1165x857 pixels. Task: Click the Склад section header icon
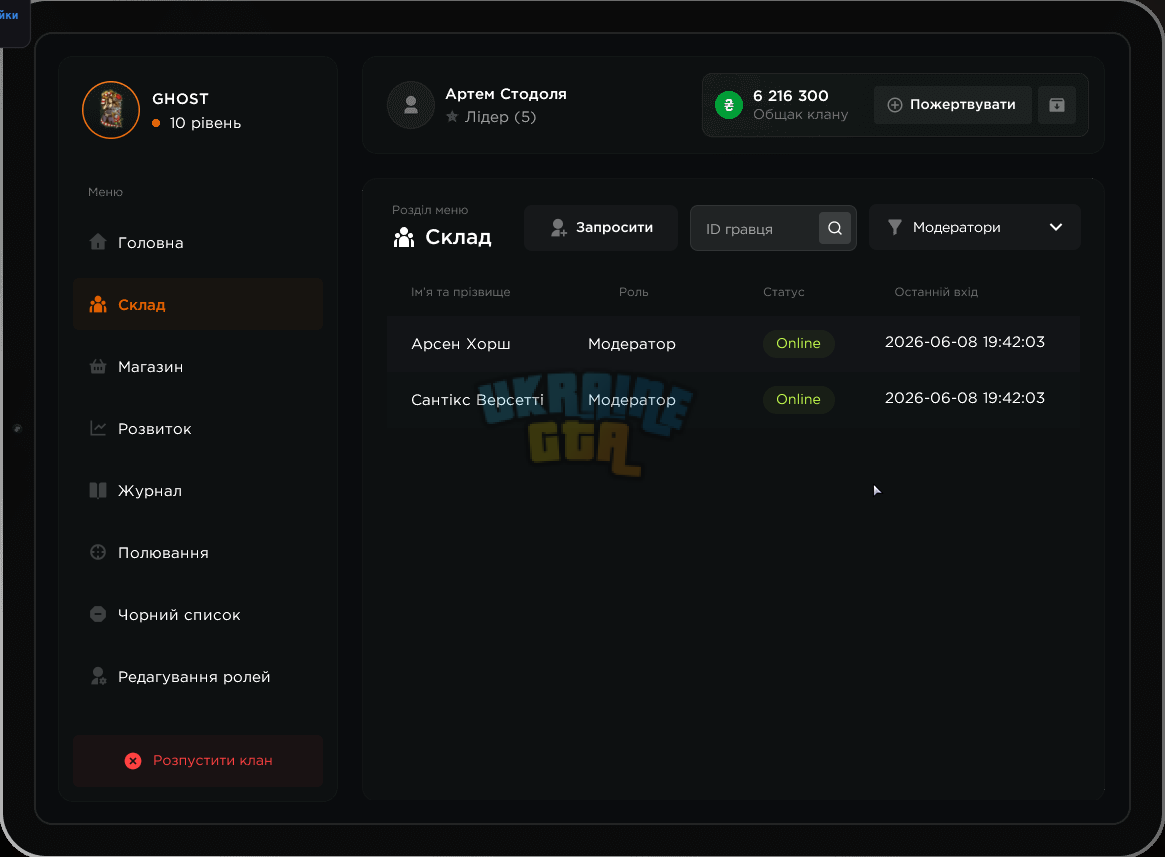404,238
